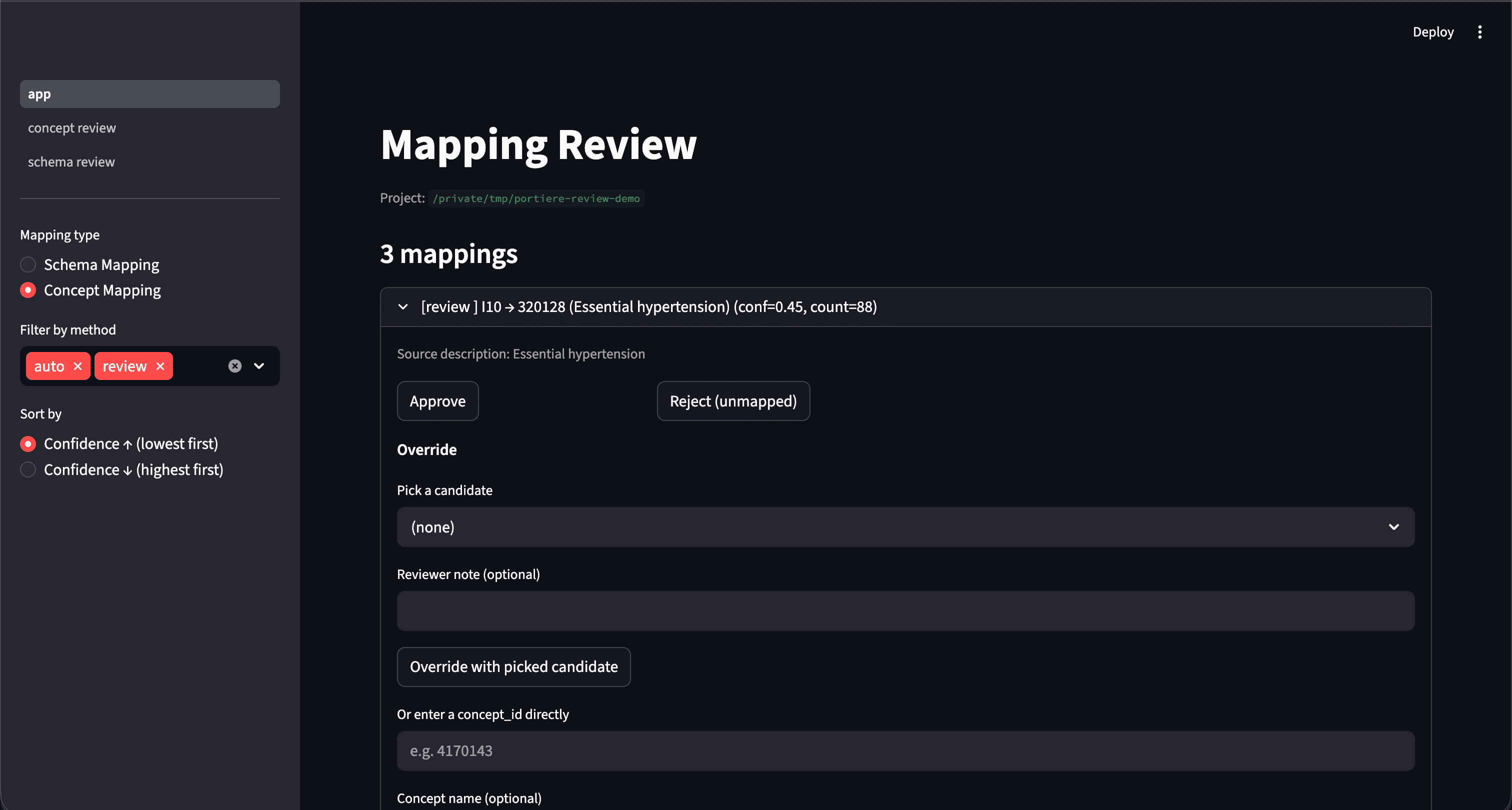Remove the review filter tag
Viewport: 1512px width, 810px height.
[160, 366]
